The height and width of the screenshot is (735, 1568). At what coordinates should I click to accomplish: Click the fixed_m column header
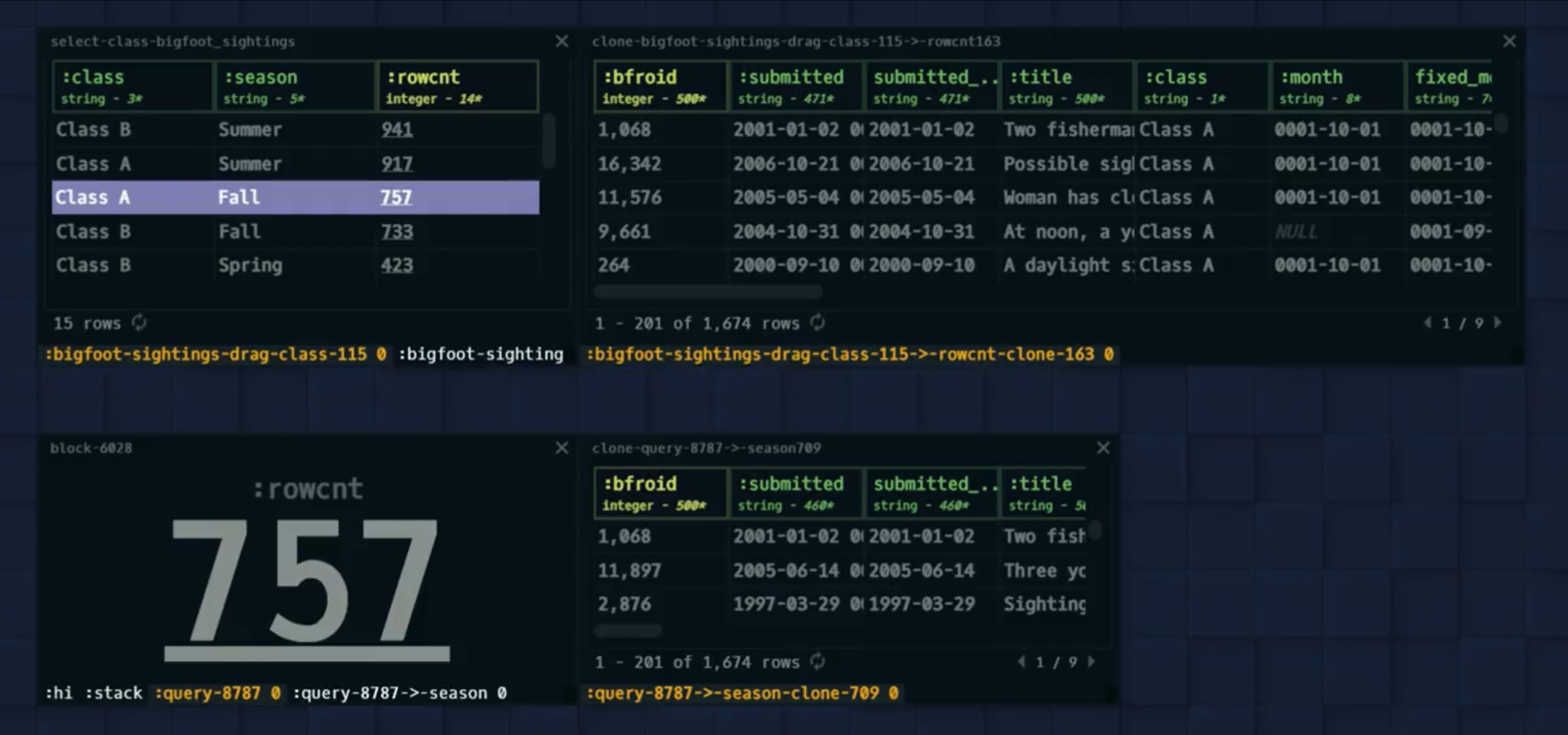click(1450, 86)
